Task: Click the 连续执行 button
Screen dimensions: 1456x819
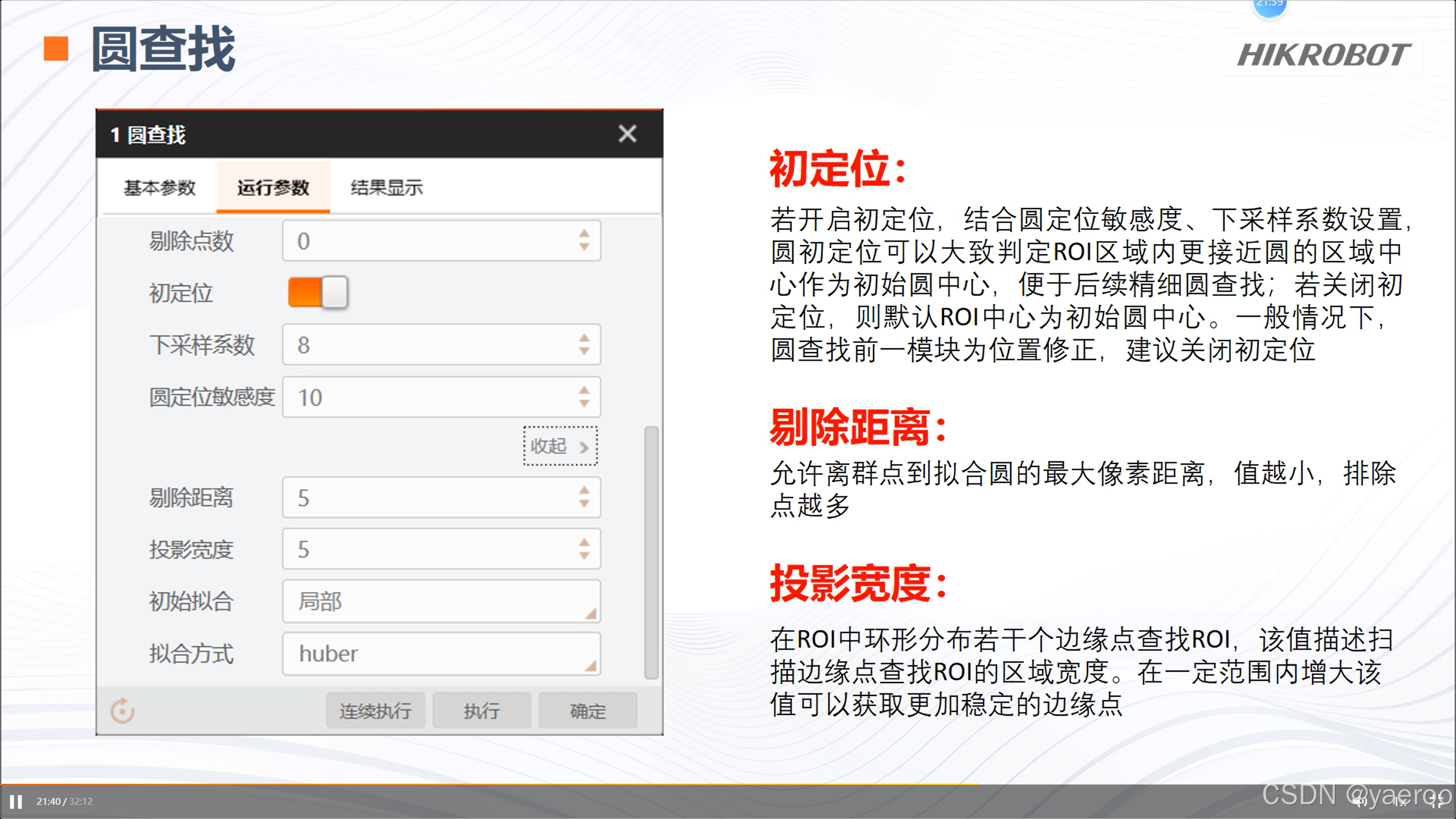Action: pos(375,711)
